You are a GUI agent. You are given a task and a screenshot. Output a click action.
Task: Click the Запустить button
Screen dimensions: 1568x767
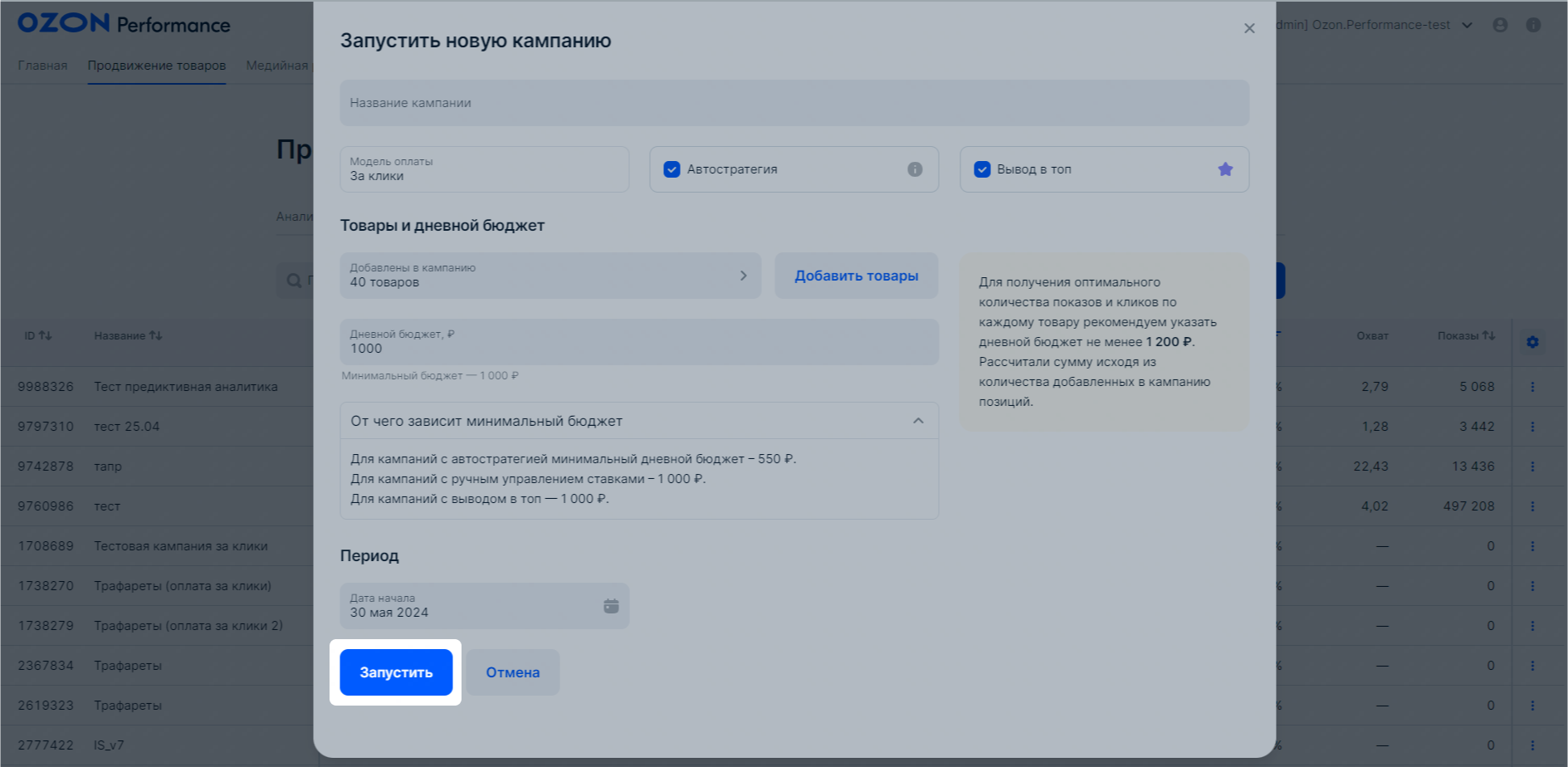(396, 672)
